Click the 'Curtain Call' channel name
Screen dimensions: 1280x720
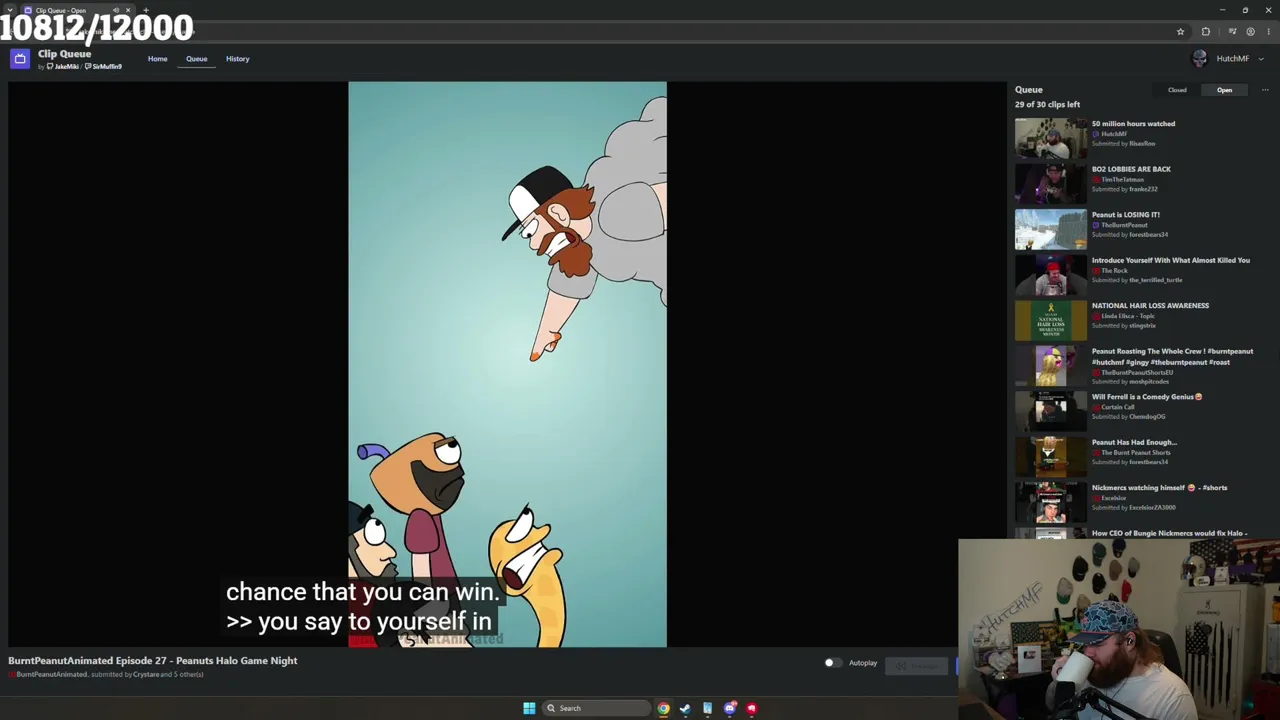pos(1117,407)
